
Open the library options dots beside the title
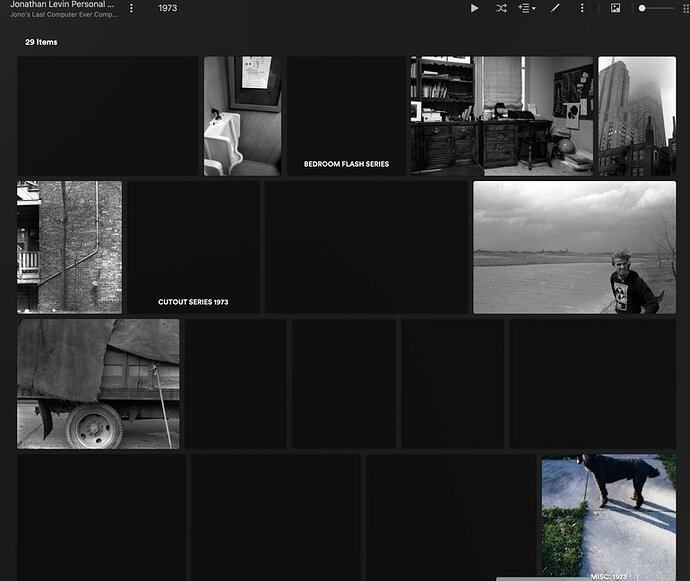131,8
